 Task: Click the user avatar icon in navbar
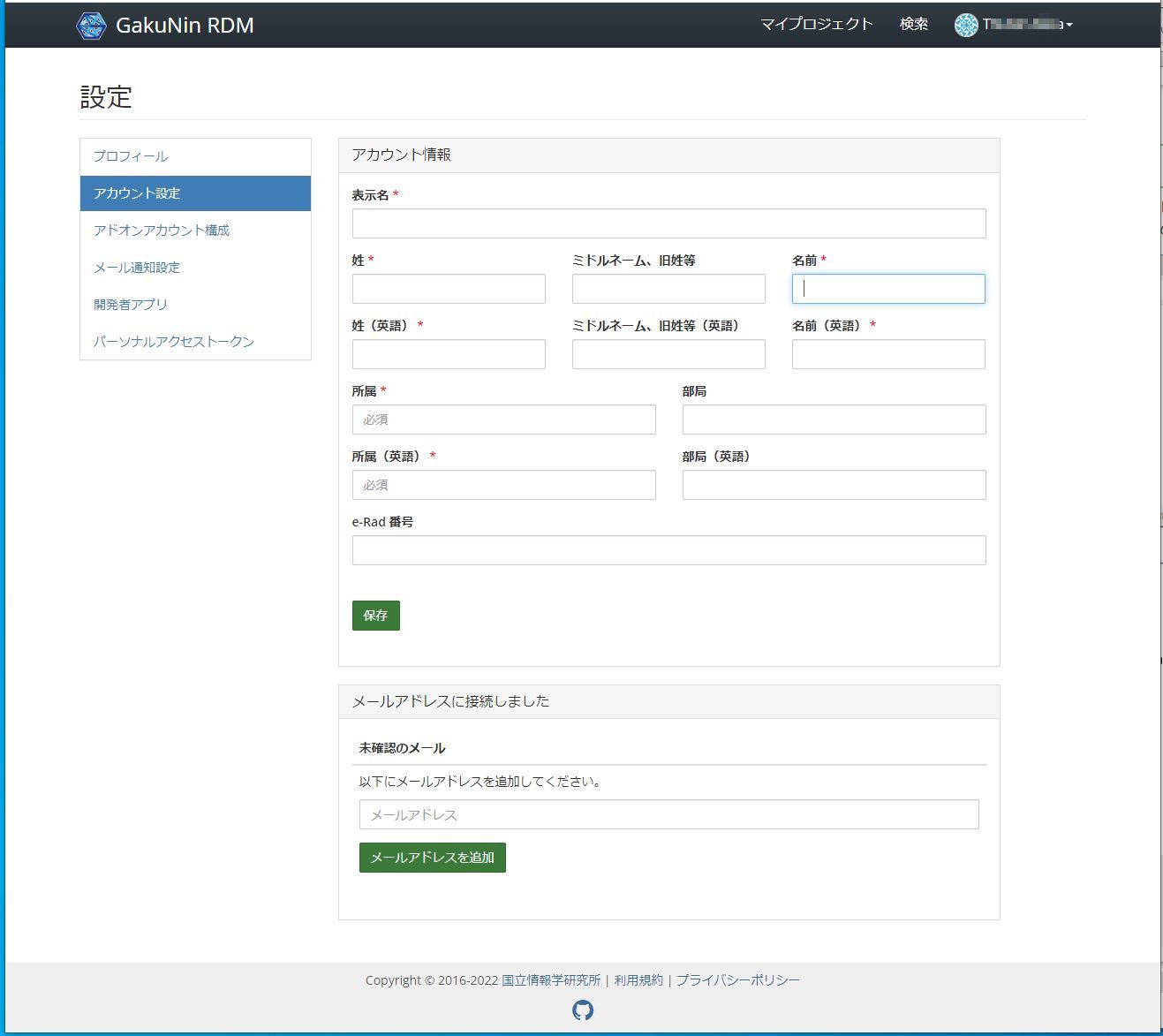(x=966, y=26)
